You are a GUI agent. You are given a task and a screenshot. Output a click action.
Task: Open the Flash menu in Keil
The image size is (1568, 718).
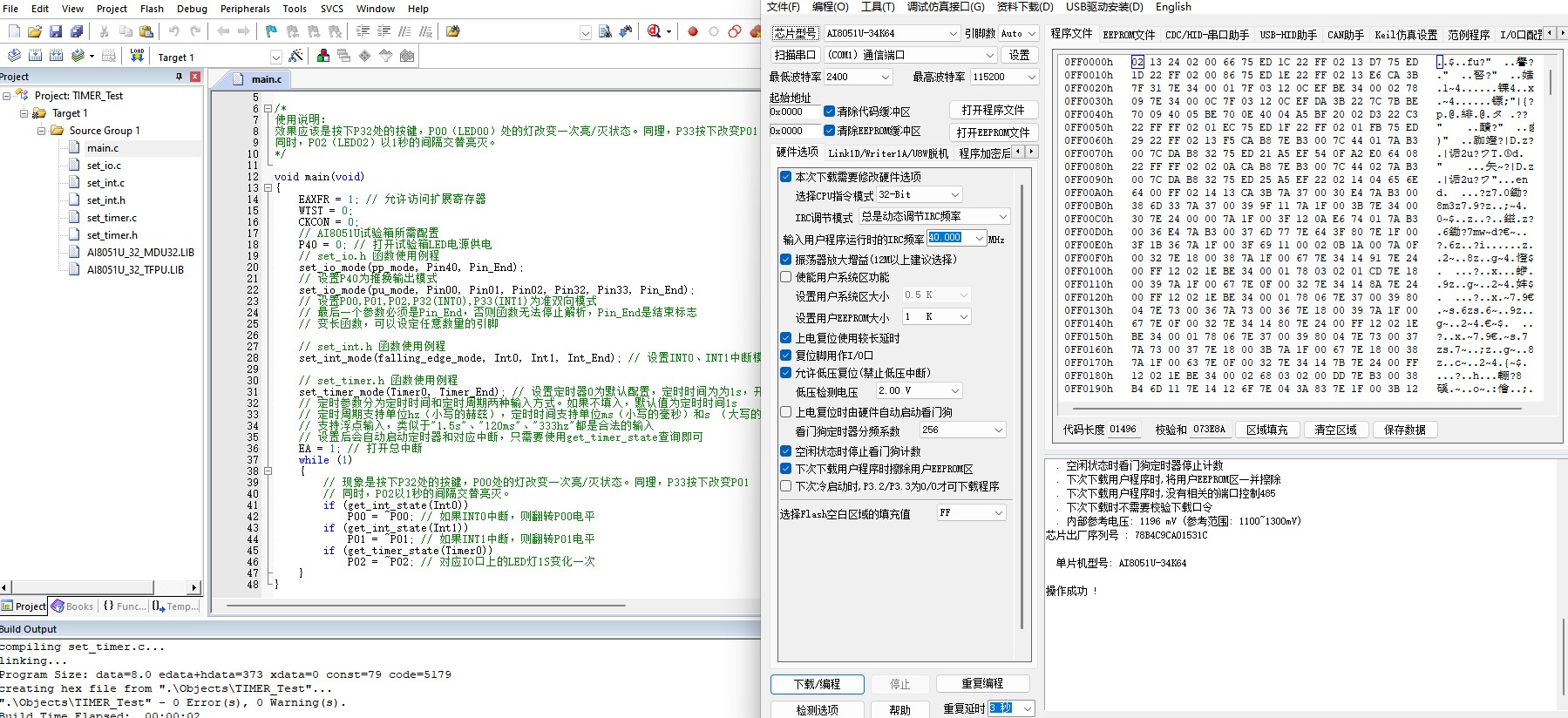pyautogui.click(x=152, y=9)
